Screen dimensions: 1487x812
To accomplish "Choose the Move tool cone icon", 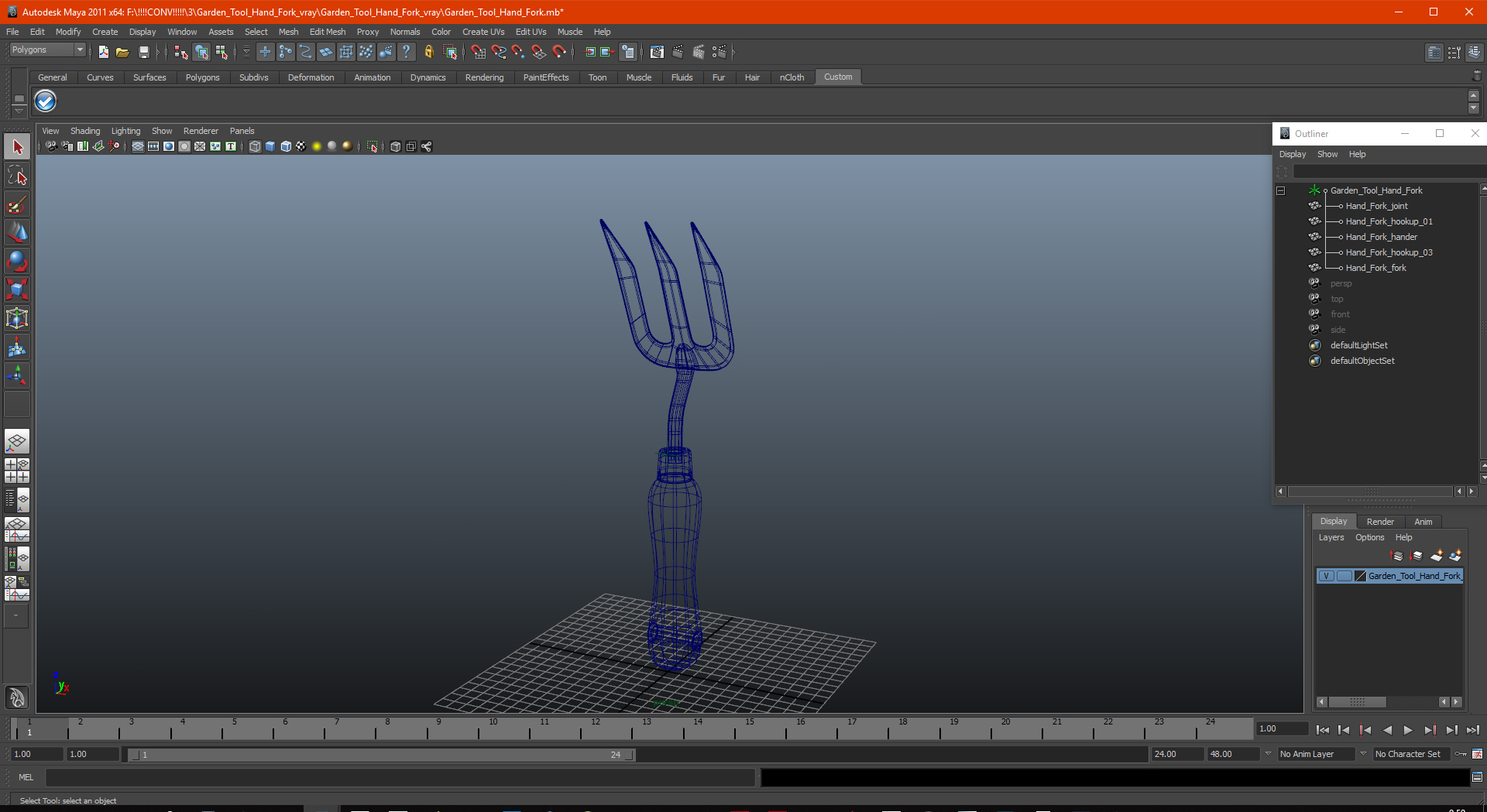I will (17, 232).
